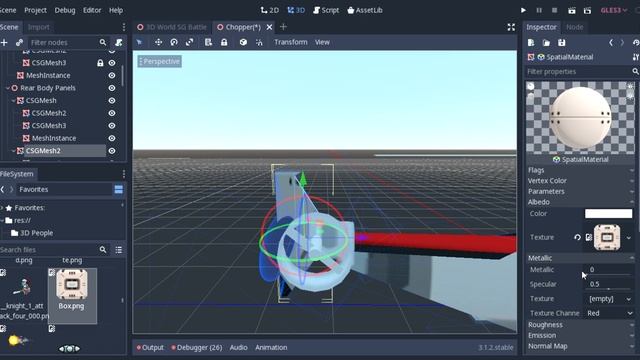Toggle FileSystem view mode list icon
640x360 pixels.
pyautogui.click(x=119, y=249)
